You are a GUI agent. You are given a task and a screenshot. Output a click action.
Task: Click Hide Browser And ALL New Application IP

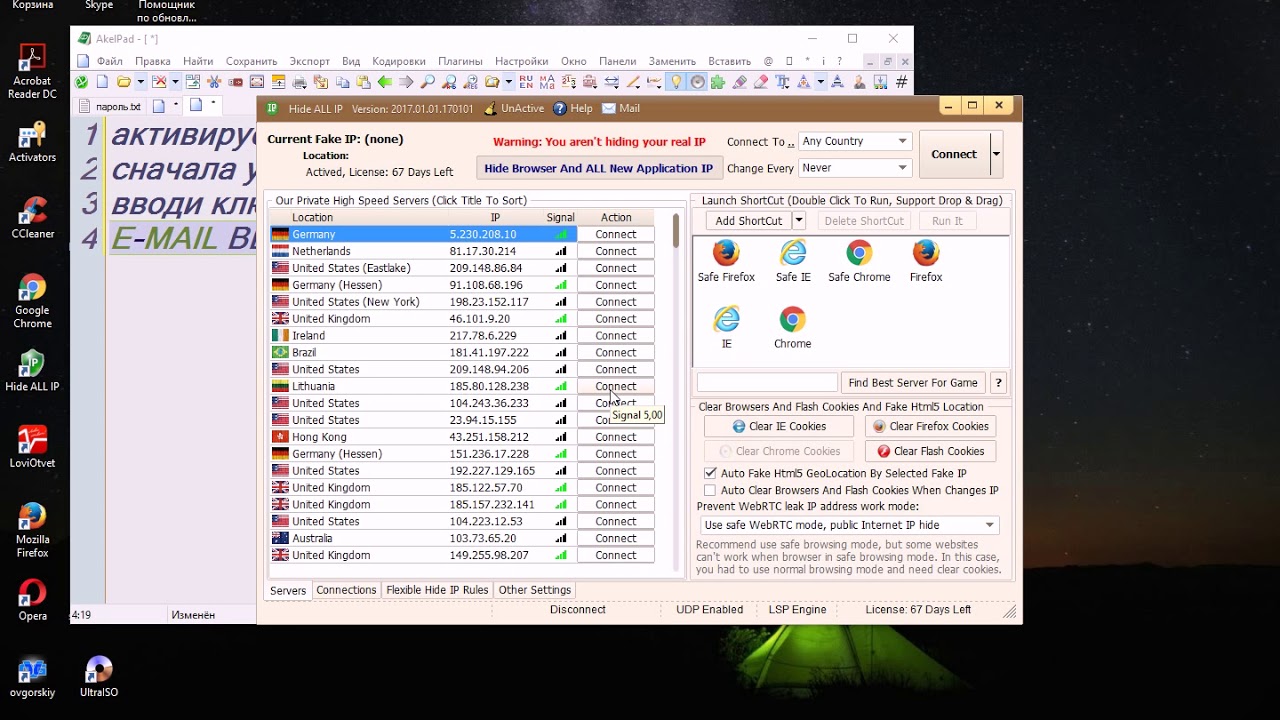tap(598, 168)
